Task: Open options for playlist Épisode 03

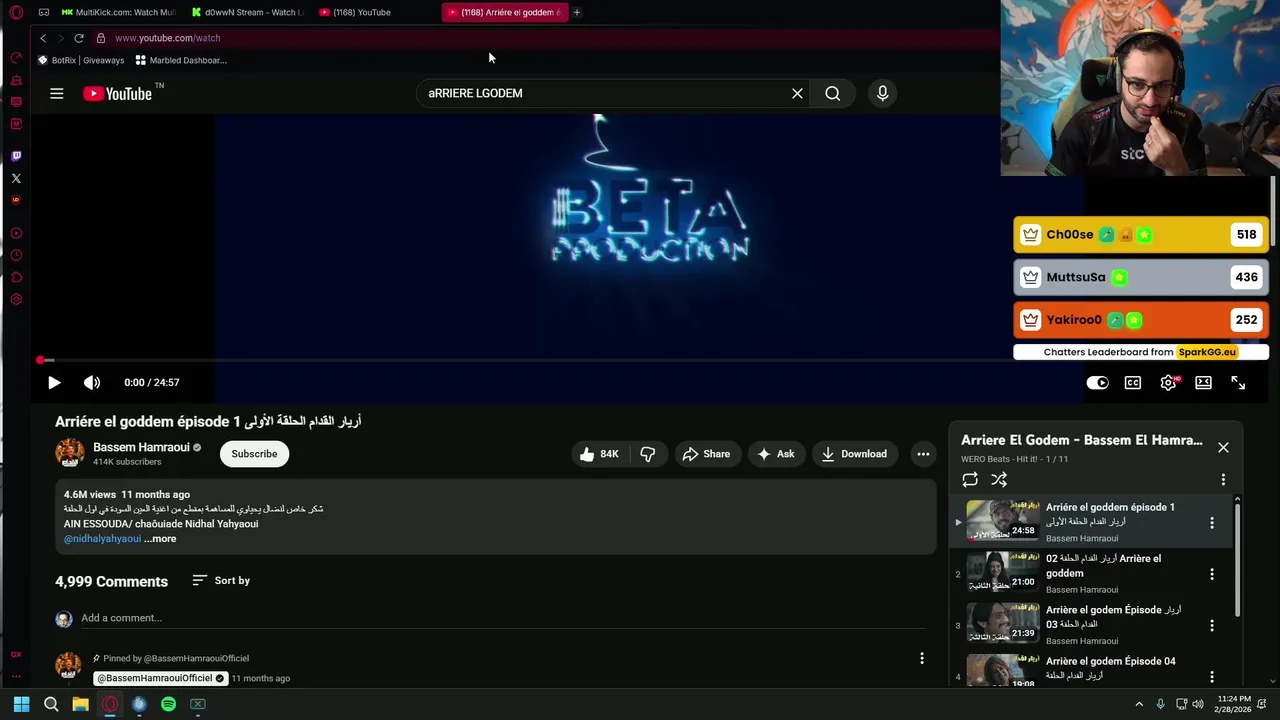Action: click(x=1212, y=625)
